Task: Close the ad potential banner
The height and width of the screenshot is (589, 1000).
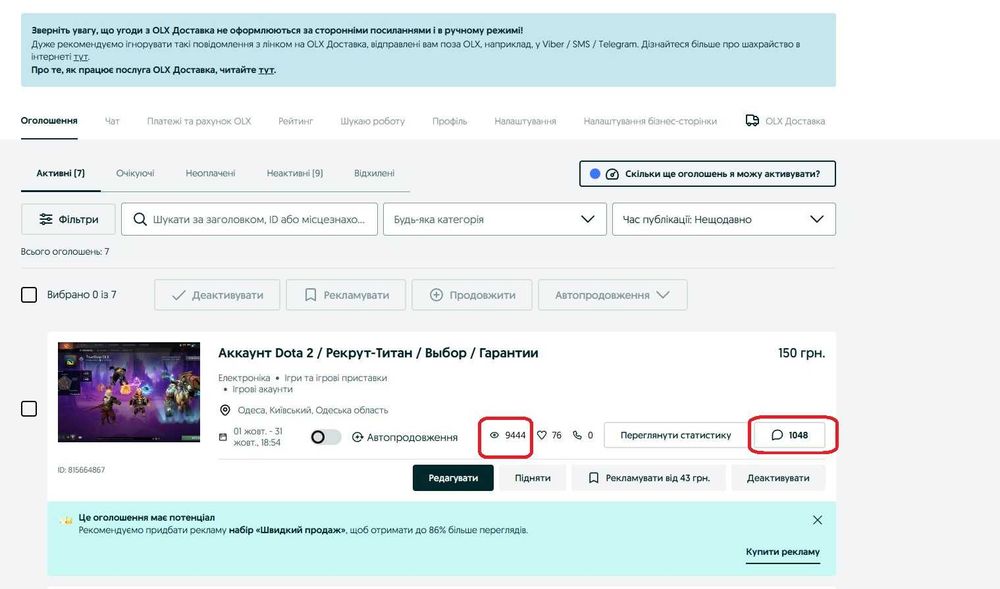Action: 817,520
